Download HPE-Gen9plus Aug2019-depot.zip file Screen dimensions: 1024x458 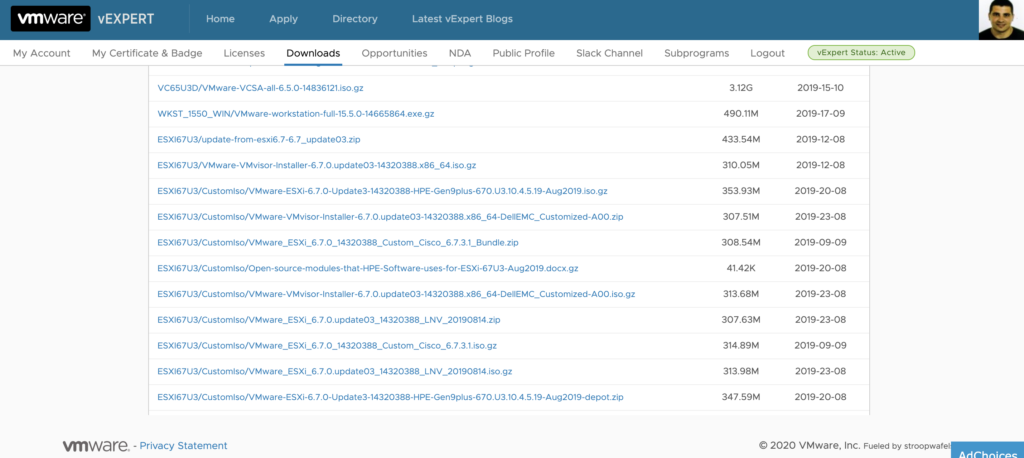391,397
